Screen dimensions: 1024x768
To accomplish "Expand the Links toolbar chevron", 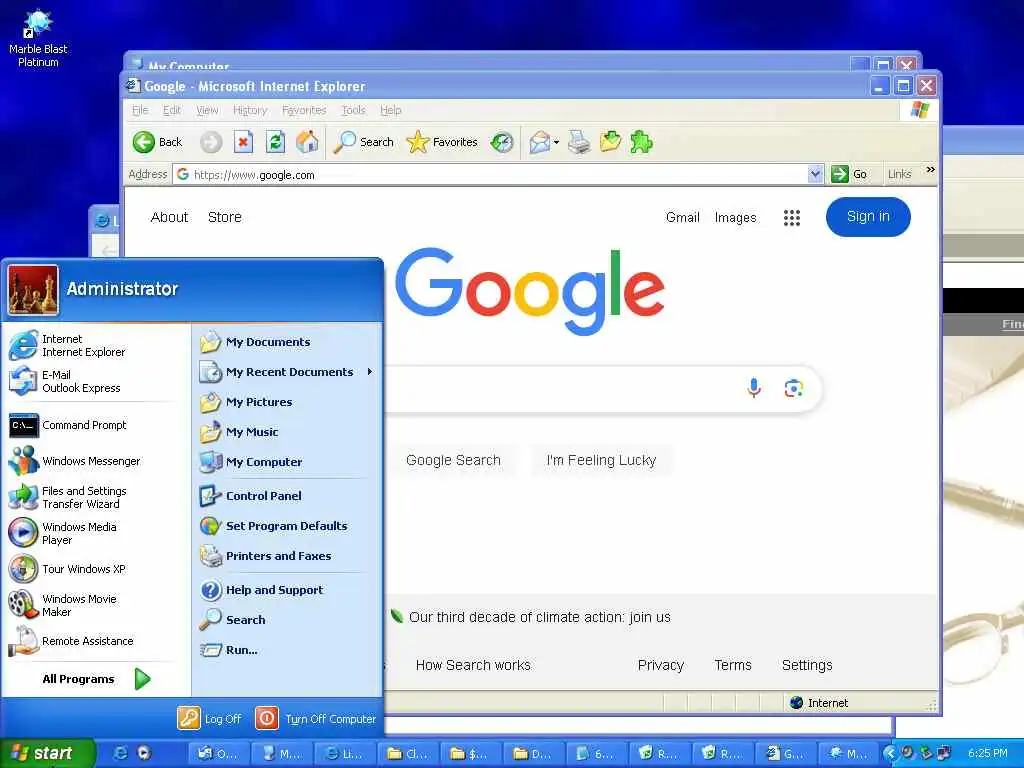I will coord(930,170).
